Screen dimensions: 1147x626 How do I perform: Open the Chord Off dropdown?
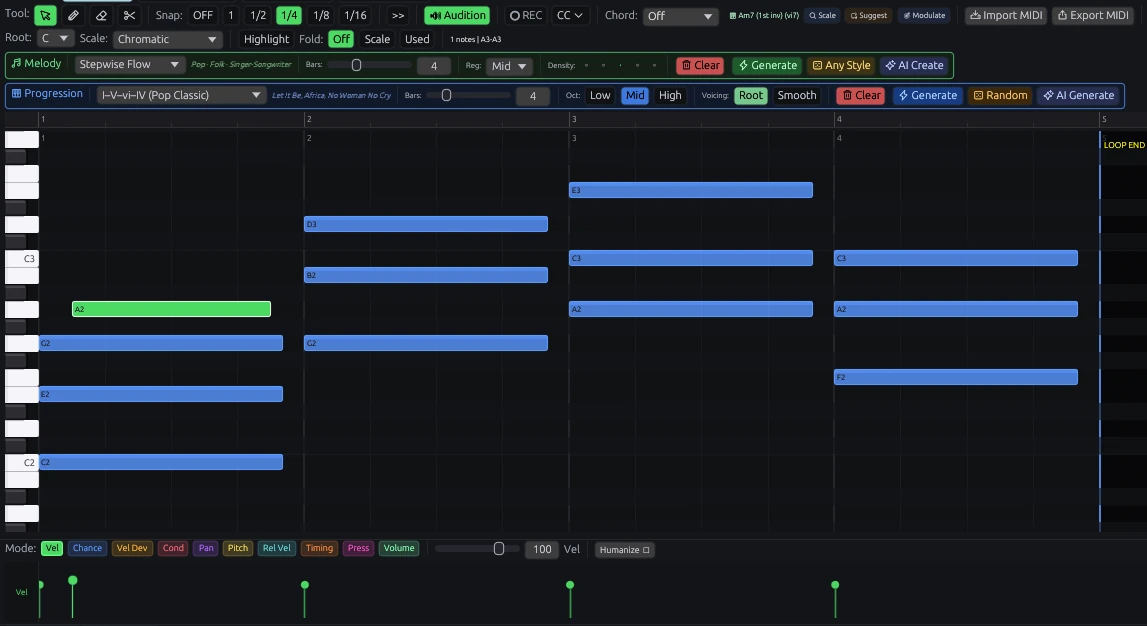[680, 15]
